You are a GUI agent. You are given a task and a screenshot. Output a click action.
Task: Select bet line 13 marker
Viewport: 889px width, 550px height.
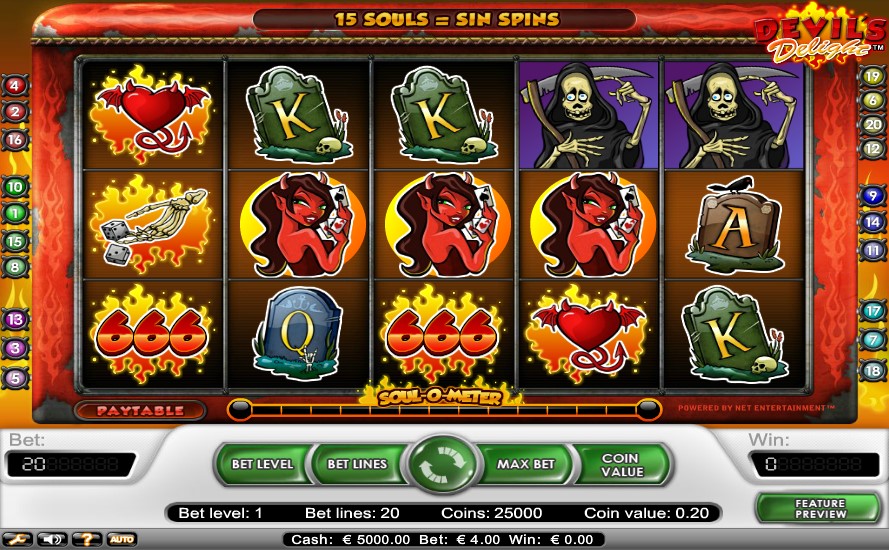tap(15, 320)
